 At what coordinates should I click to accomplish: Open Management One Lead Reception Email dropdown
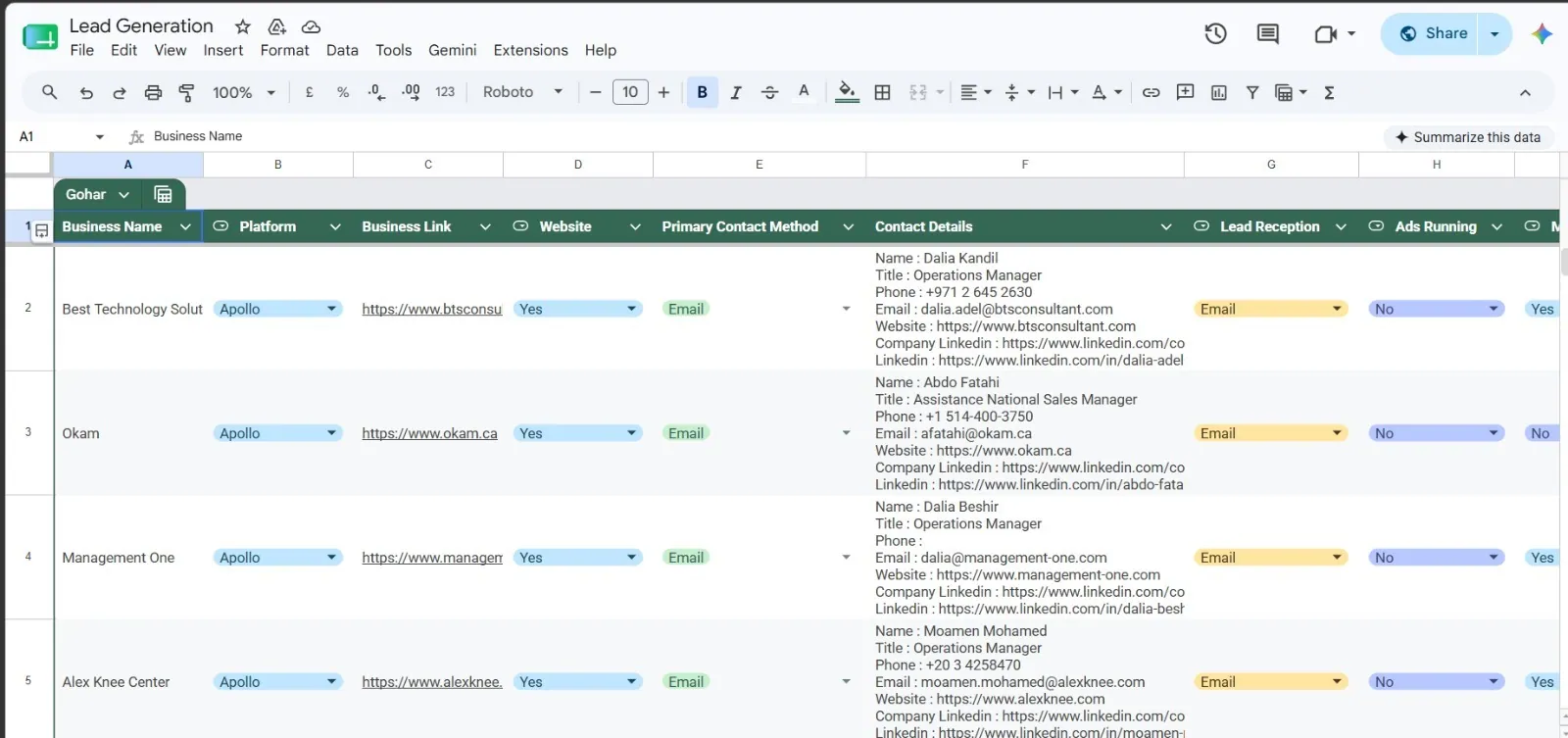[x=1270, y=558]
